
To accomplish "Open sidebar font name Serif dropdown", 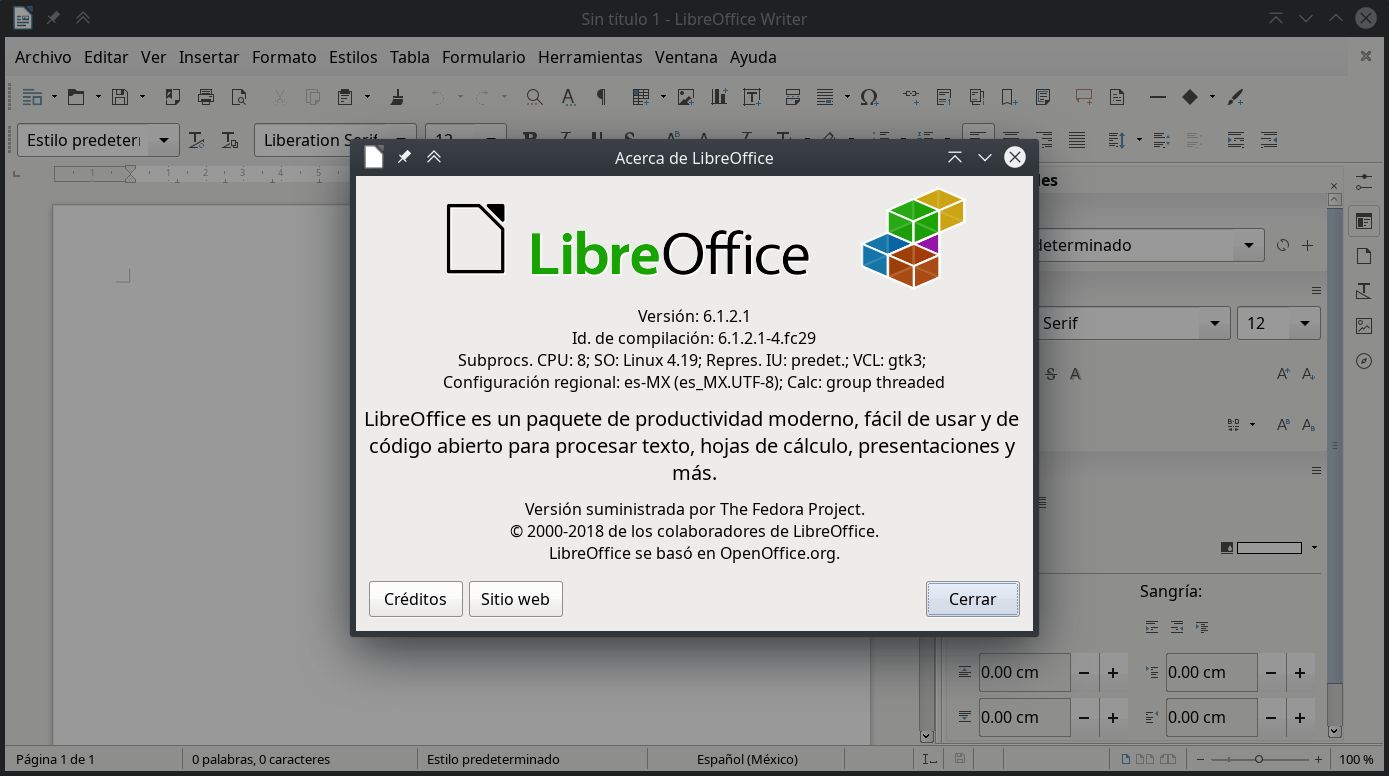I will [x=1214, y=323].
